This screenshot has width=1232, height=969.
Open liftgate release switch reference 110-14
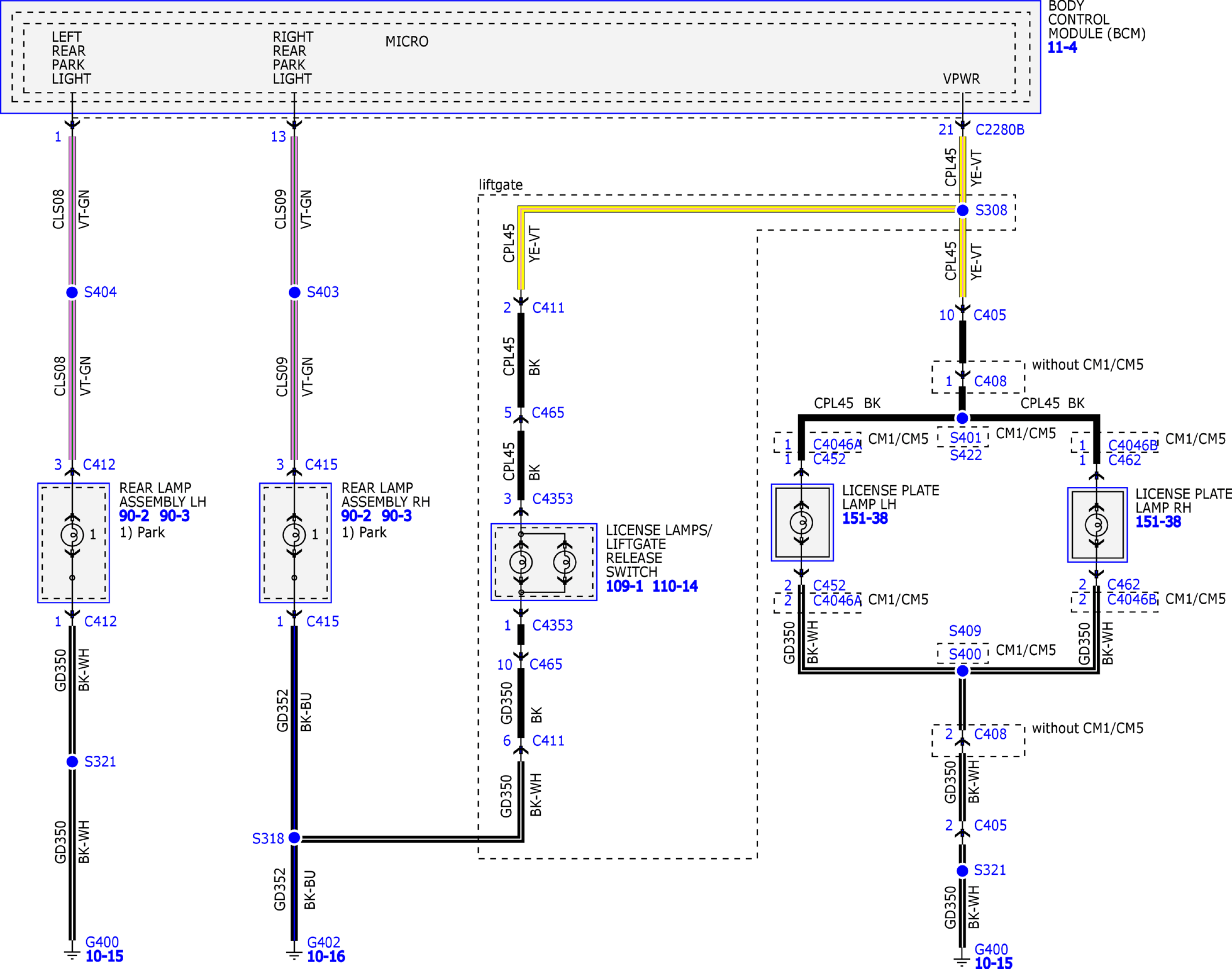coord(675,586)
